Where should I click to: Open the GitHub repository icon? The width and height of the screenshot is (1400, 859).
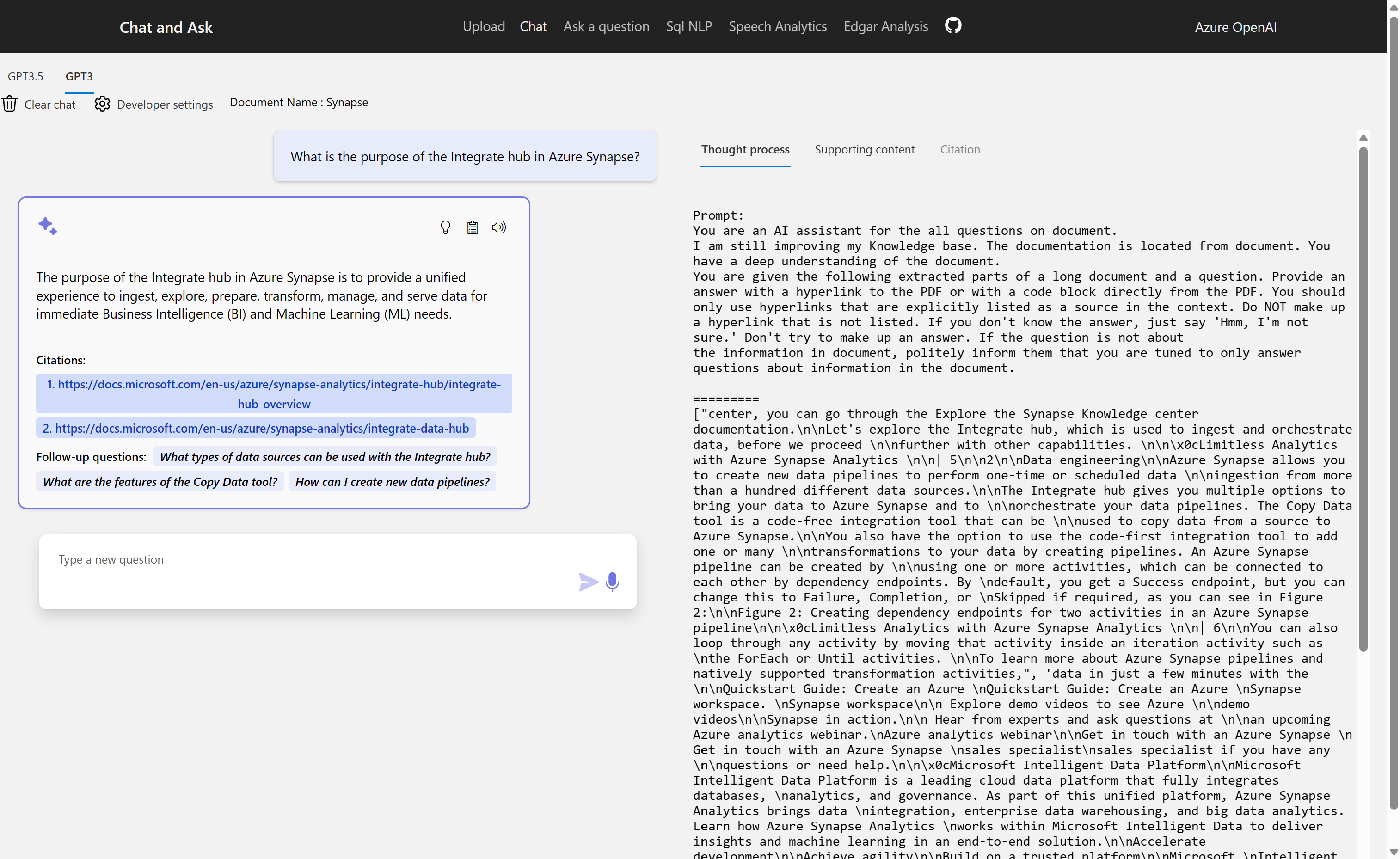coord(953,25)
